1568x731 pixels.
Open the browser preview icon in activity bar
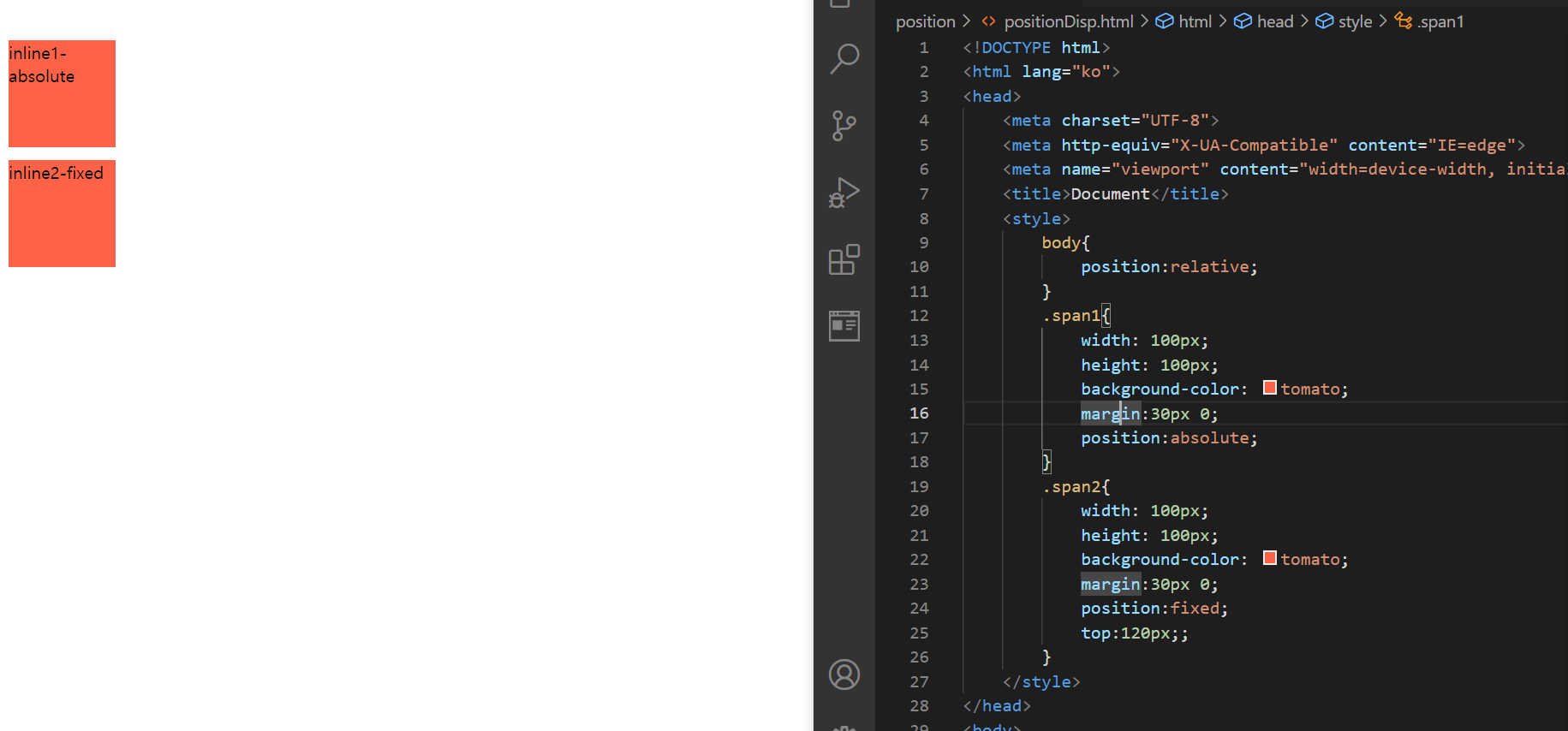pos(844,326)
